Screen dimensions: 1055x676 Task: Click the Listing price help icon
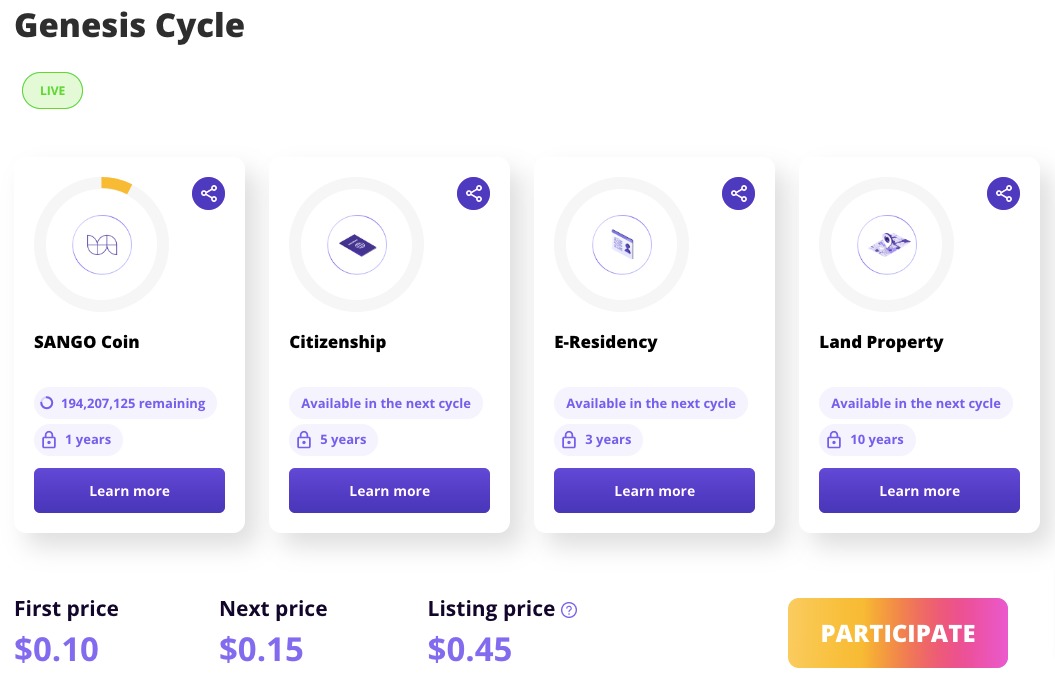(569, 610)
